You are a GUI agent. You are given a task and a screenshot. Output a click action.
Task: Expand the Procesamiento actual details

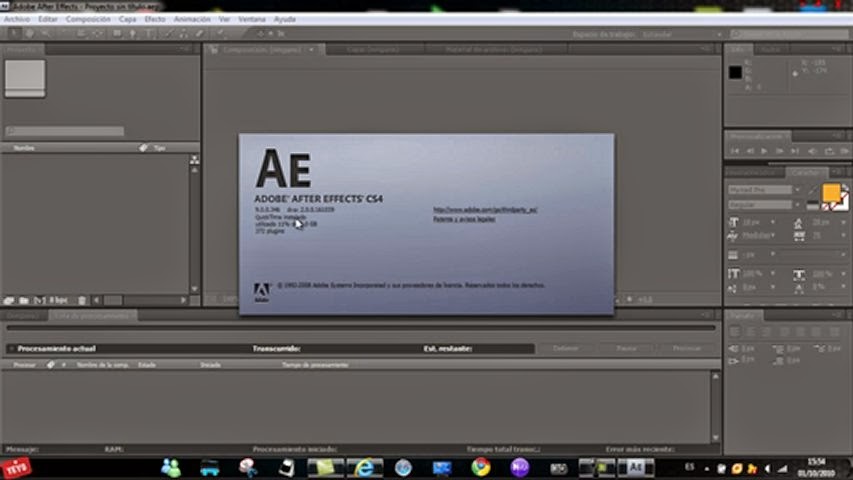[11, 349]
